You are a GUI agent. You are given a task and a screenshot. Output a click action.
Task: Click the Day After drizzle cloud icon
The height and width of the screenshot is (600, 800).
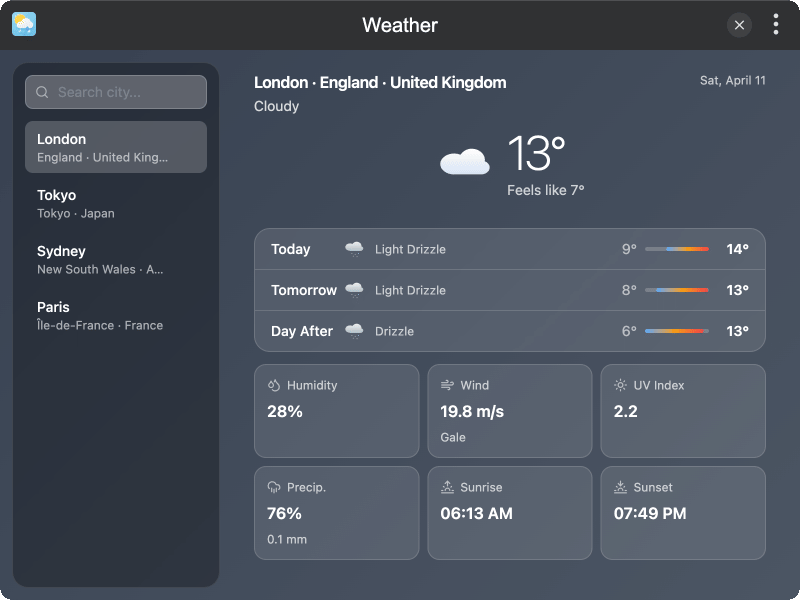coord(354,331)
